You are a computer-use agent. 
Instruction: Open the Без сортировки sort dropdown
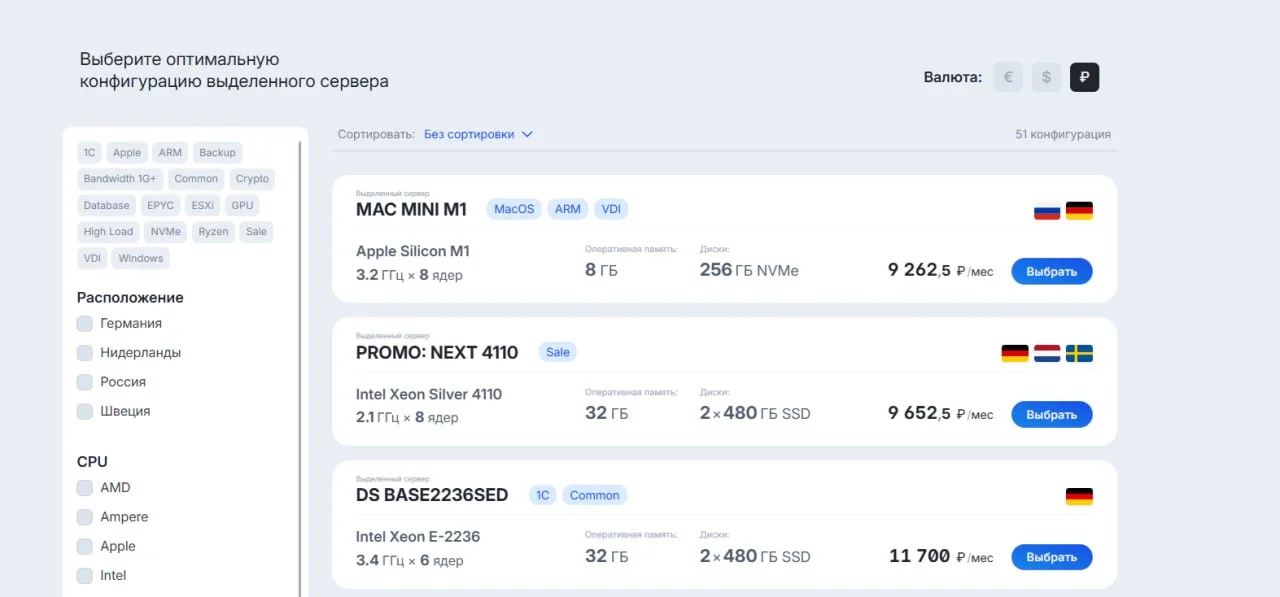pos(478,134)
